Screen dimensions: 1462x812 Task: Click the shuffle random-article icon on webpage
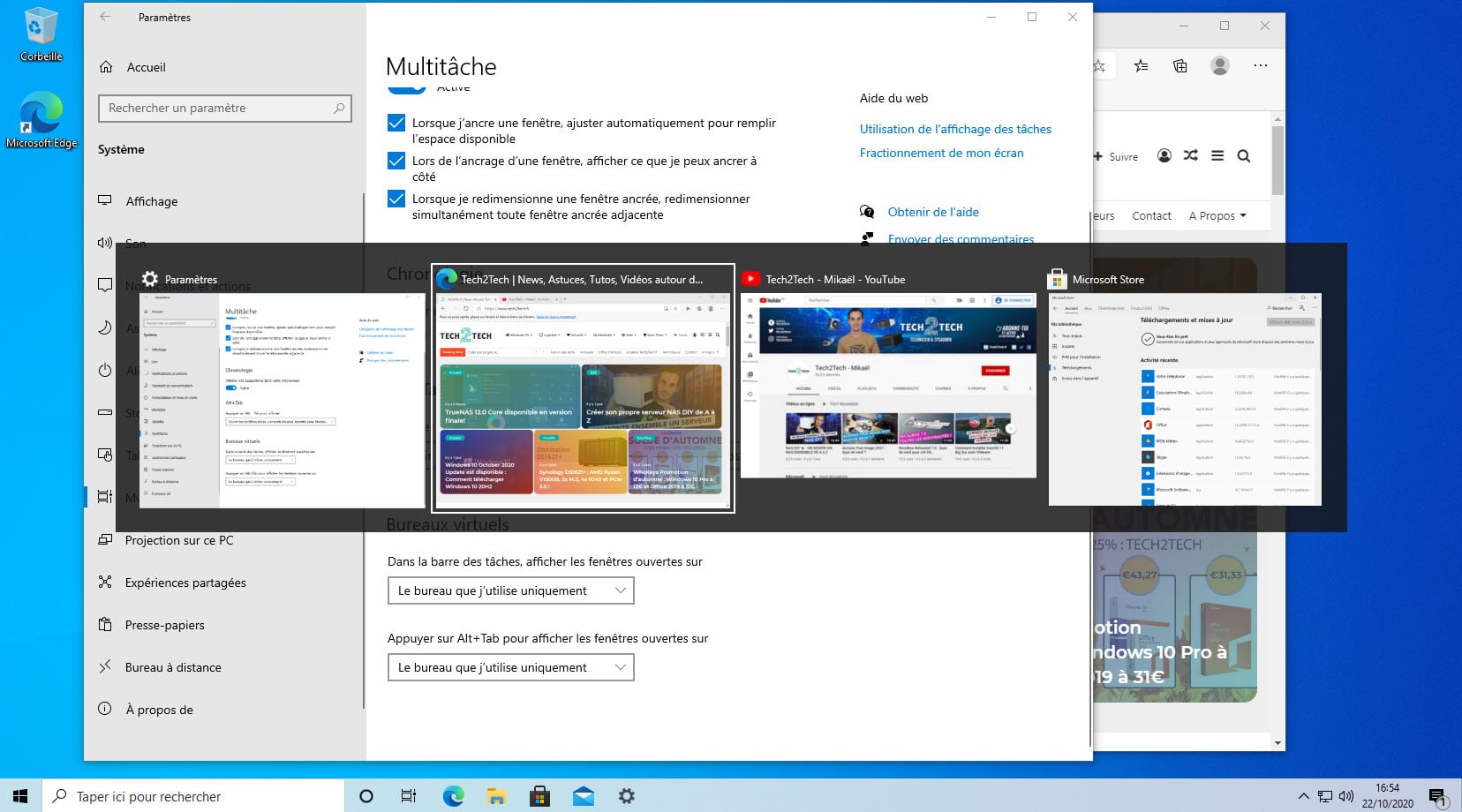point(1191,155)
